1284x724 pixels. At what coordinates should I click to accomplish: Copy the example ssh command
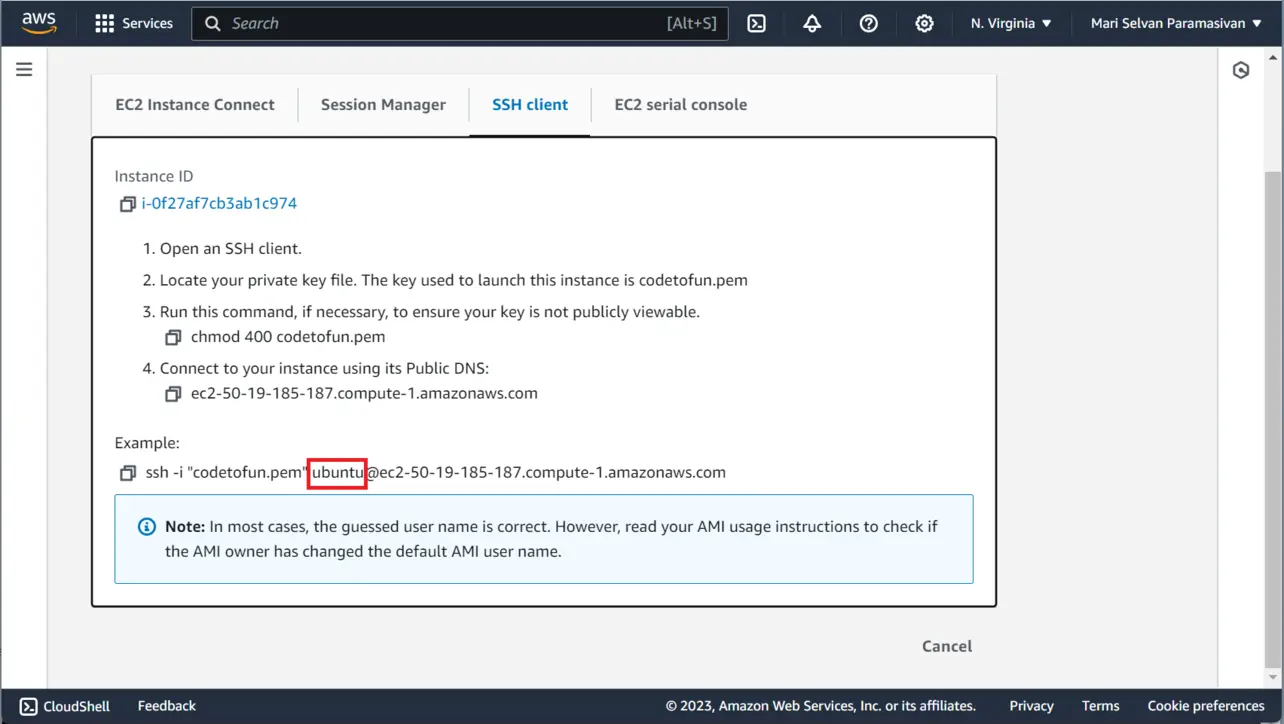[x=127, y=473]
